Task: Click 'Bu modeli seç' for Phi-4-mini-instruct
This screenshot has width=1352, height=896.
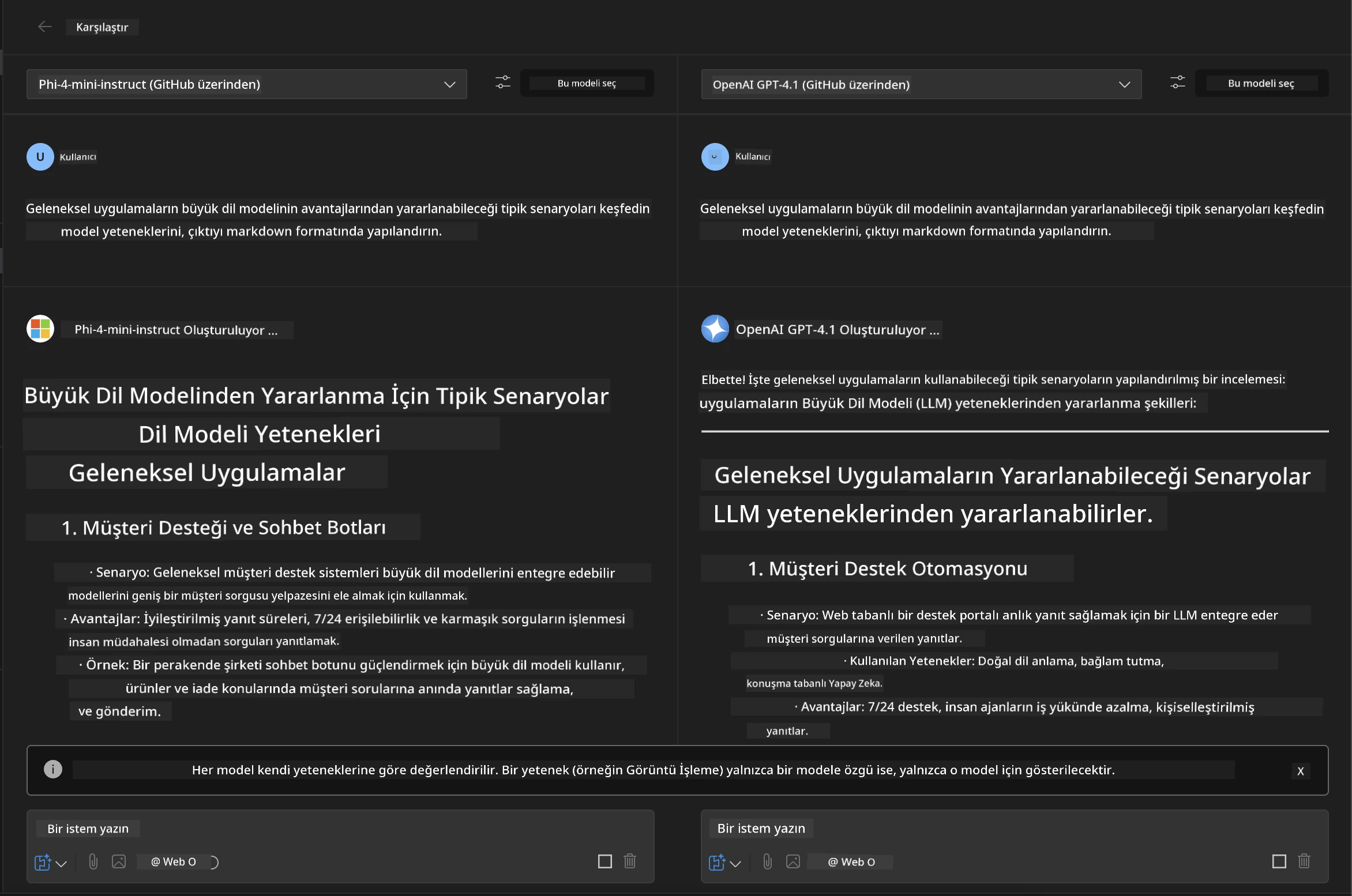Action: 587,83
